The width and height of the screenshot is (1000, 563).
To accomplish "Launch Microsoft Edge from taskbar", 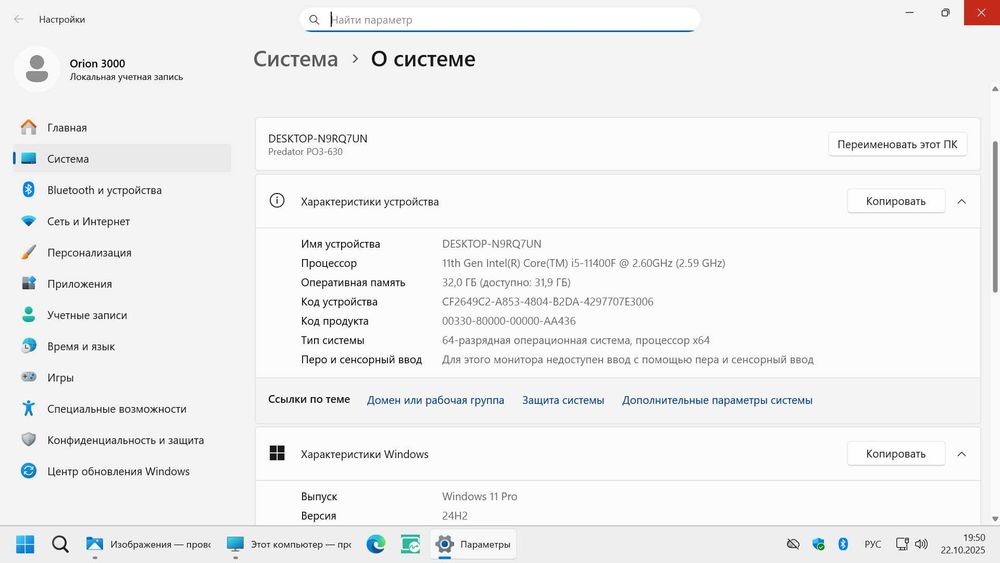I will click(376, 545).
